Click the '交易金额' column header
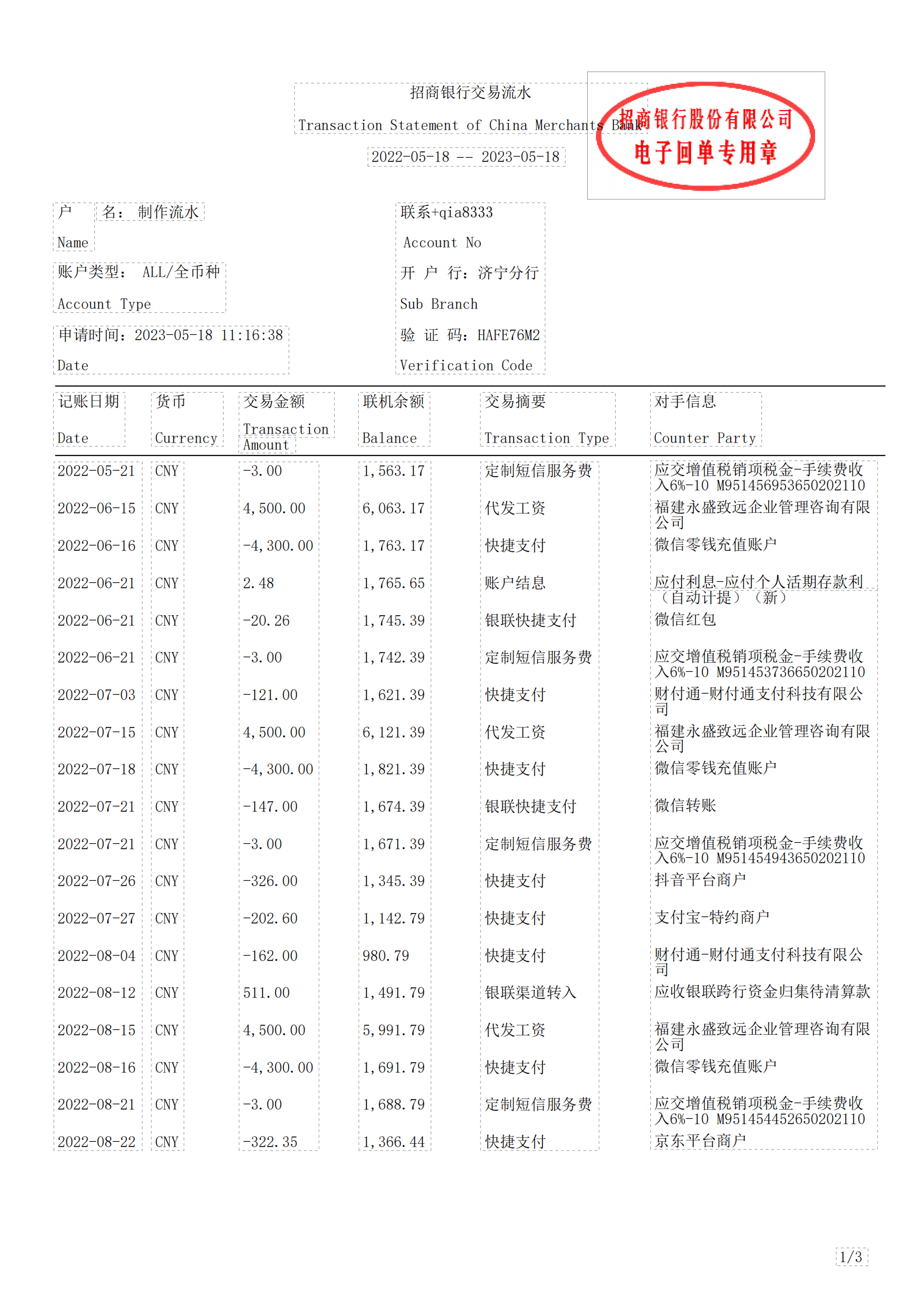This screenshot has width=924, height=1307. click(274, 401)
